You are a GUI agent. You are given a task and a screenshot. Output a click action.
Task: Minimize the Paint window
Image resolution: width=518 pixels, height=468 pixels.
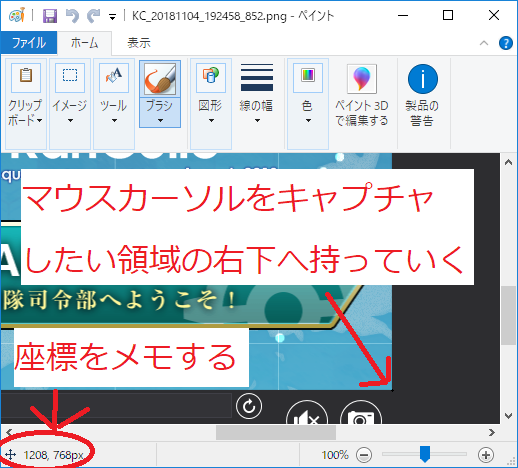pos(403,15)
